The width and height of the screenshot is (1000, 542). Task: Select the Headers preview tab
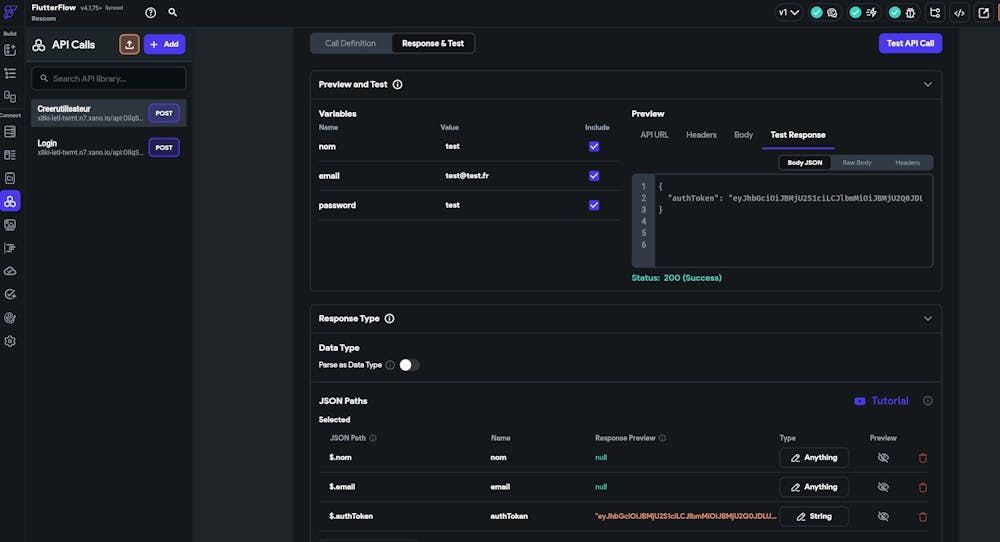[701, 135]
